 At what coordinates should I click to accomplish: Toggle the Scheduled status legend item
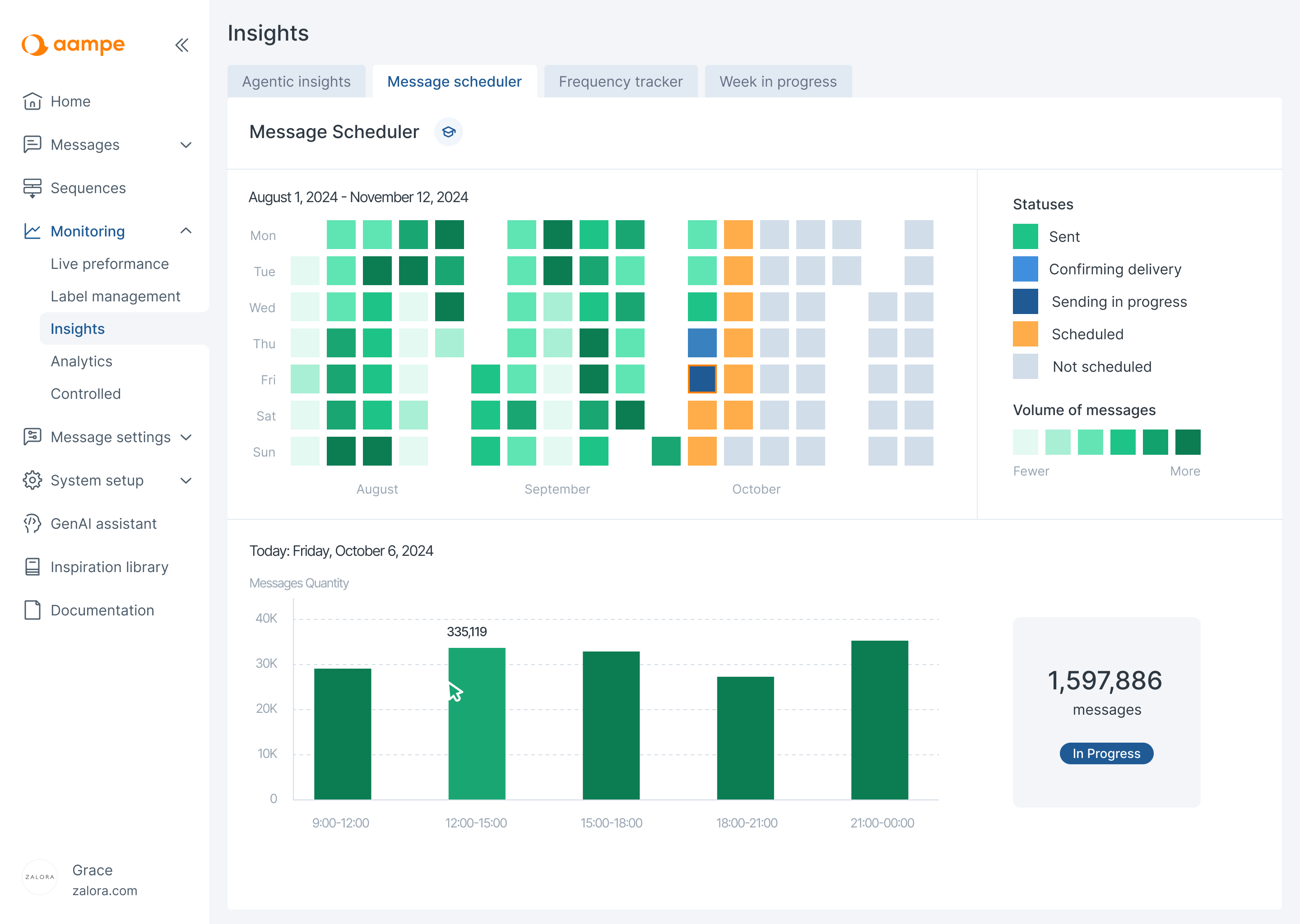point(1090,333)
